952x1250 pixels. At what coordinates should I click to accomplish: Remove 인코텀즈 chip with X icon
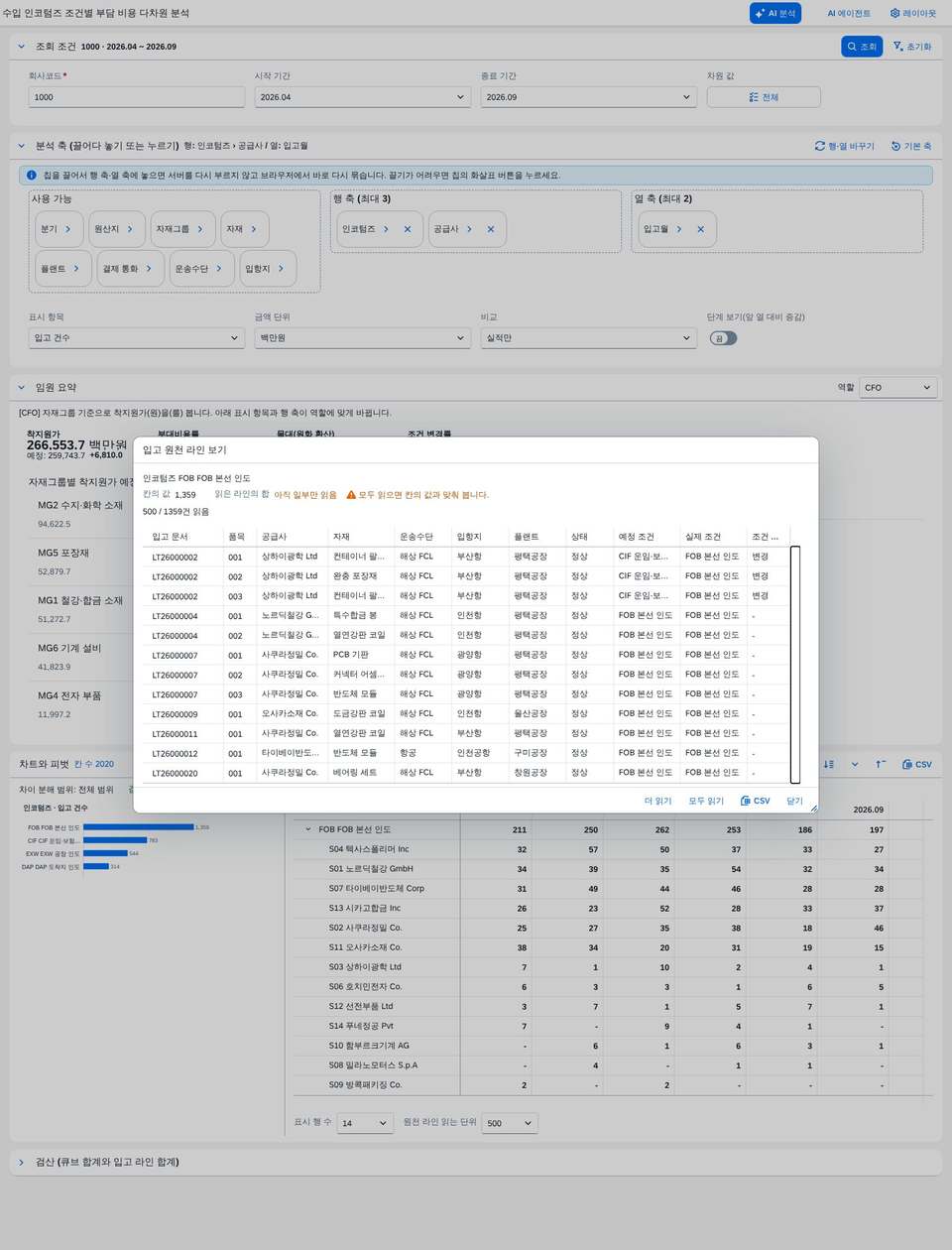click(x=408, y=229)
